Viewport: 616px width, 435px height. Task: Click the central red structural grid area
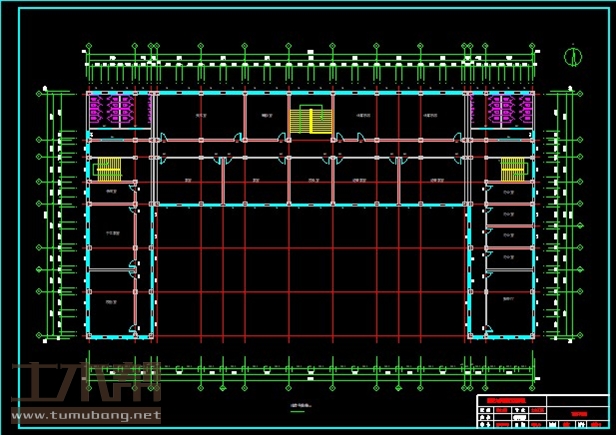tap(310, 270)
